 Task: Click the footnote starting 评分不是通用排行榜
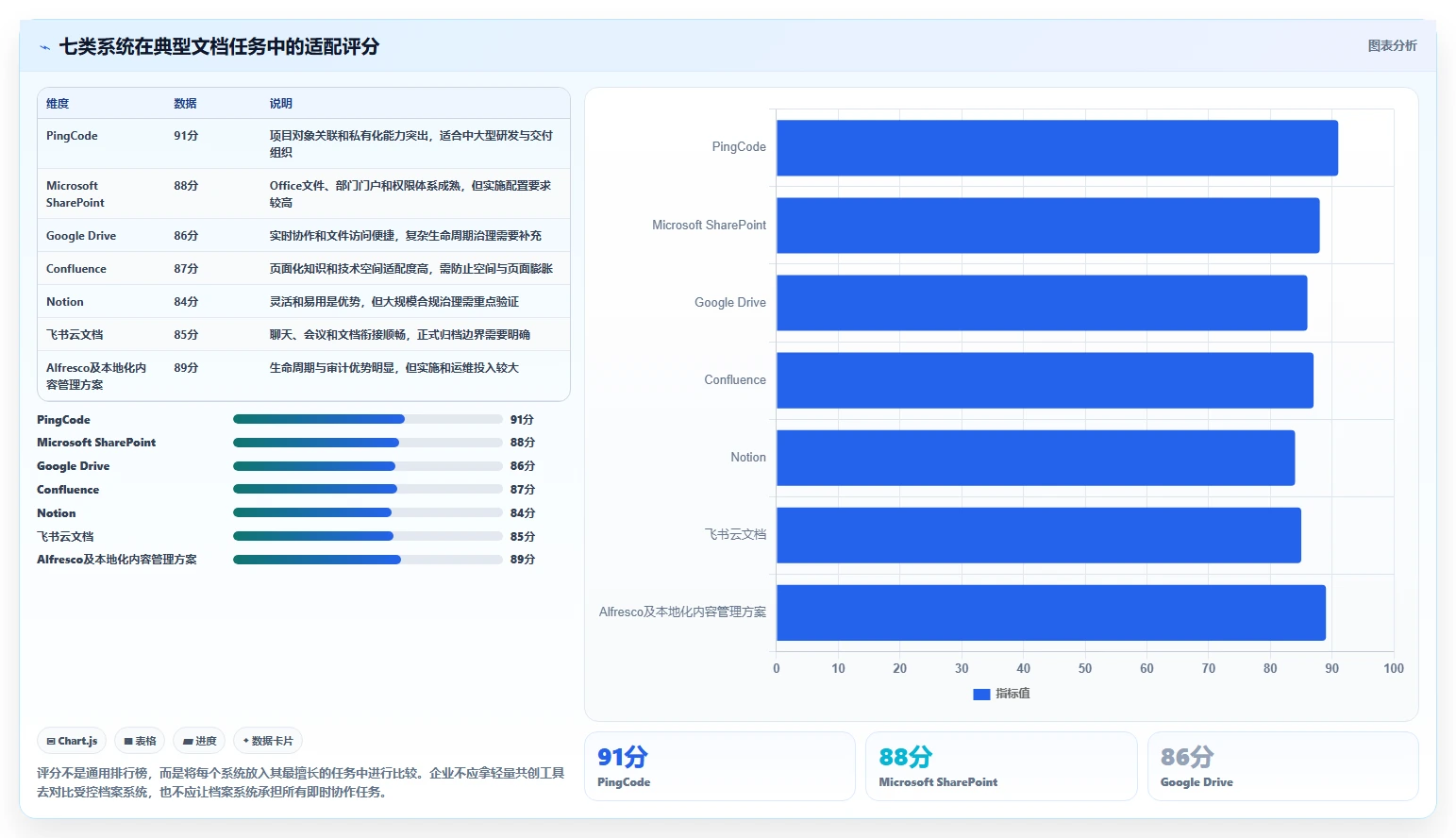(x=301, y=782)
